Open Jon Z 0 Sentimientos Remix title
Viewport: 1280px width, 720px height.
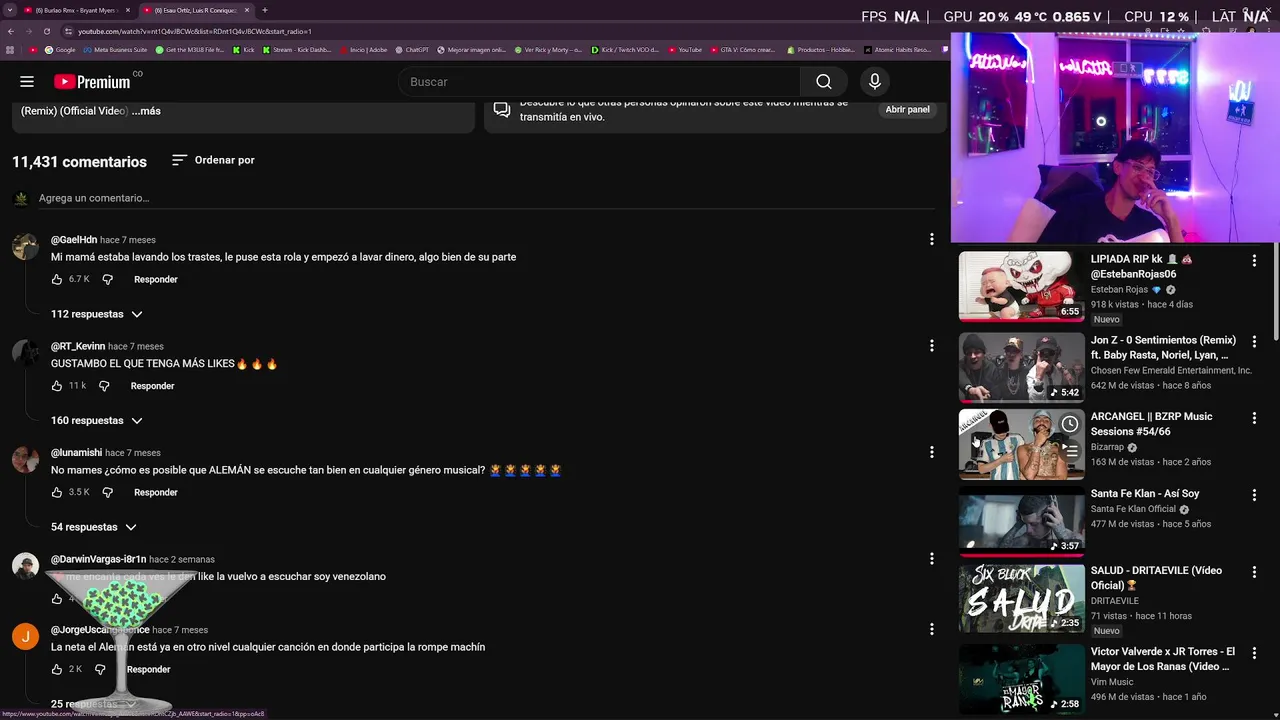tap(1163, 347)
